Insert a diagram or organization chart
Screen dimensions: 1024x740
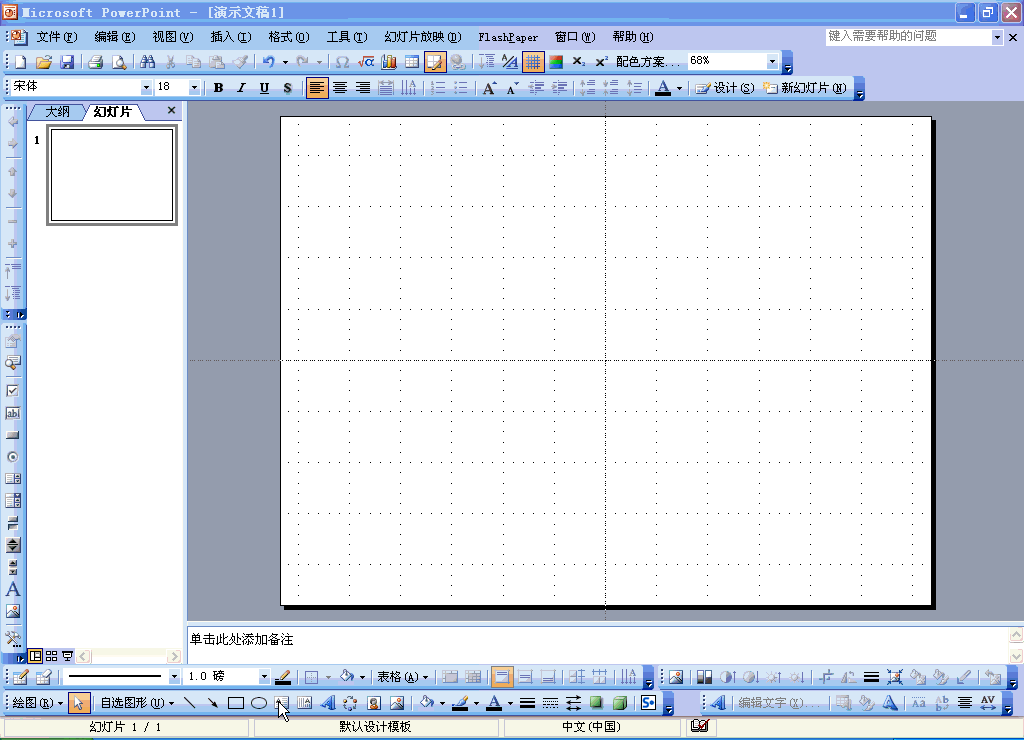350,703
